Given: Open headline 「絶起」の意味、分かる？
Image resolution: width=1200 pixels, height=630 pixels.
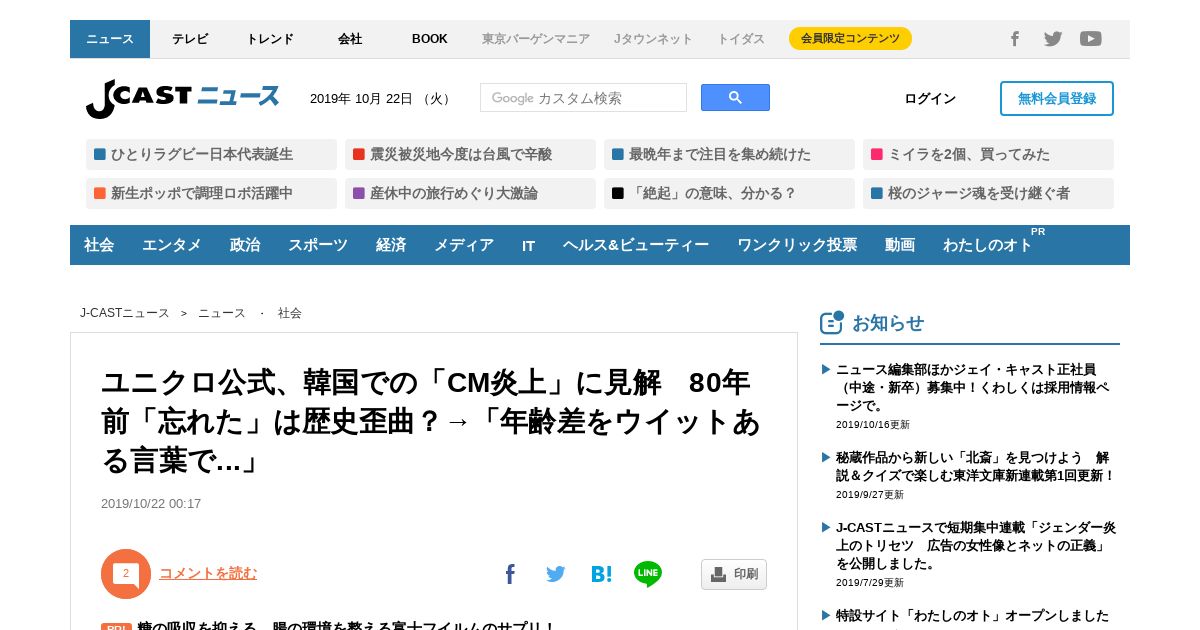Looking at the screenshot, I should (x=729, y=193).
